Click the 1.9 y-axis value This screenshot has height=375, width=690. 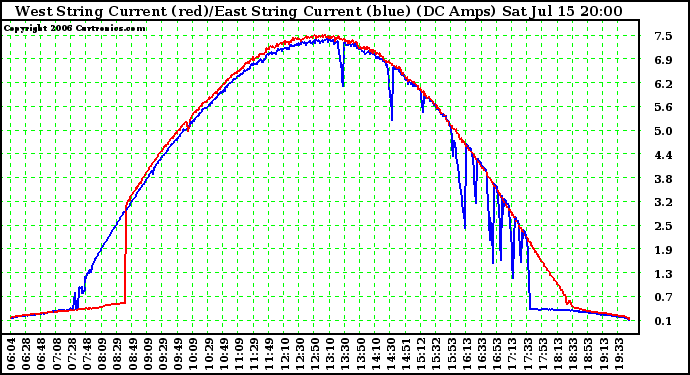[x=663, y=250]
